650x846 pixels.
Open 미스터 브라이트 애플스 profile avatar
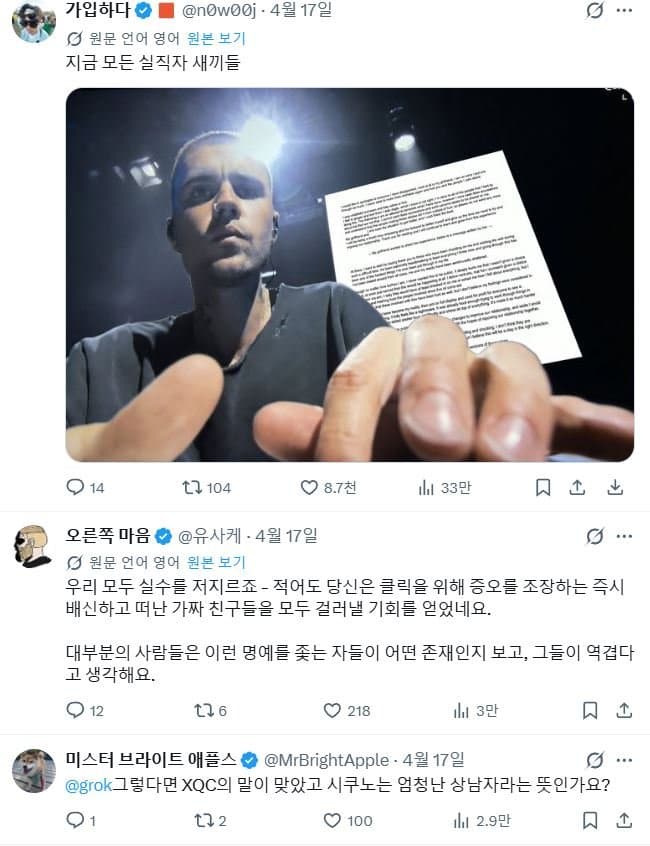tap(34, 771)
